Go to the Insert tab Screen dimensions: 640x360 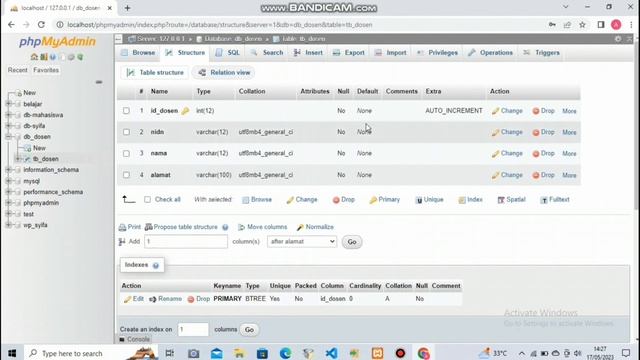tap(308, 53)
